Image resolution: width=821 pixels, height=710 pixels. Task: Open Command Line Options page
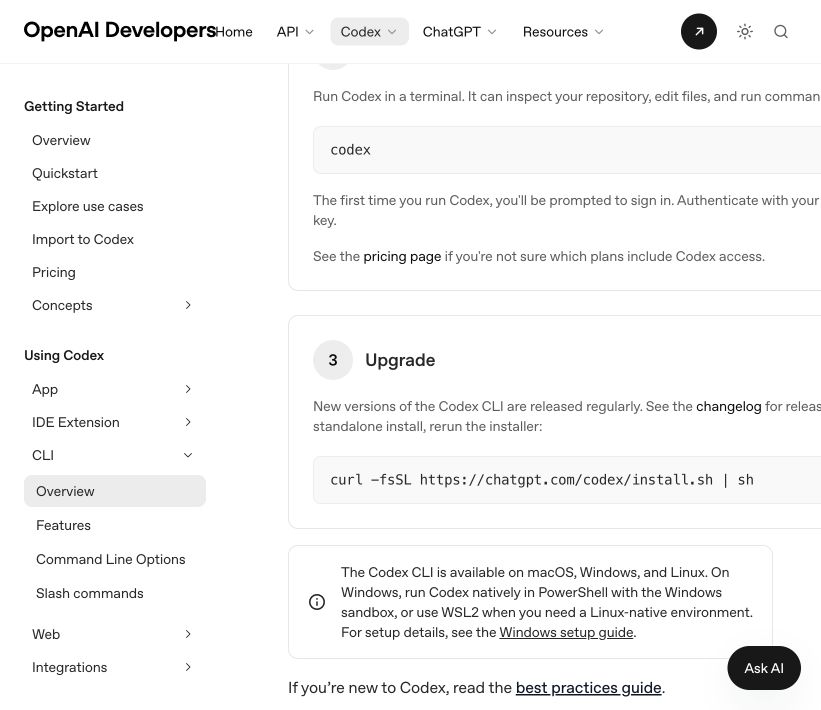click(x=110, y=559)
